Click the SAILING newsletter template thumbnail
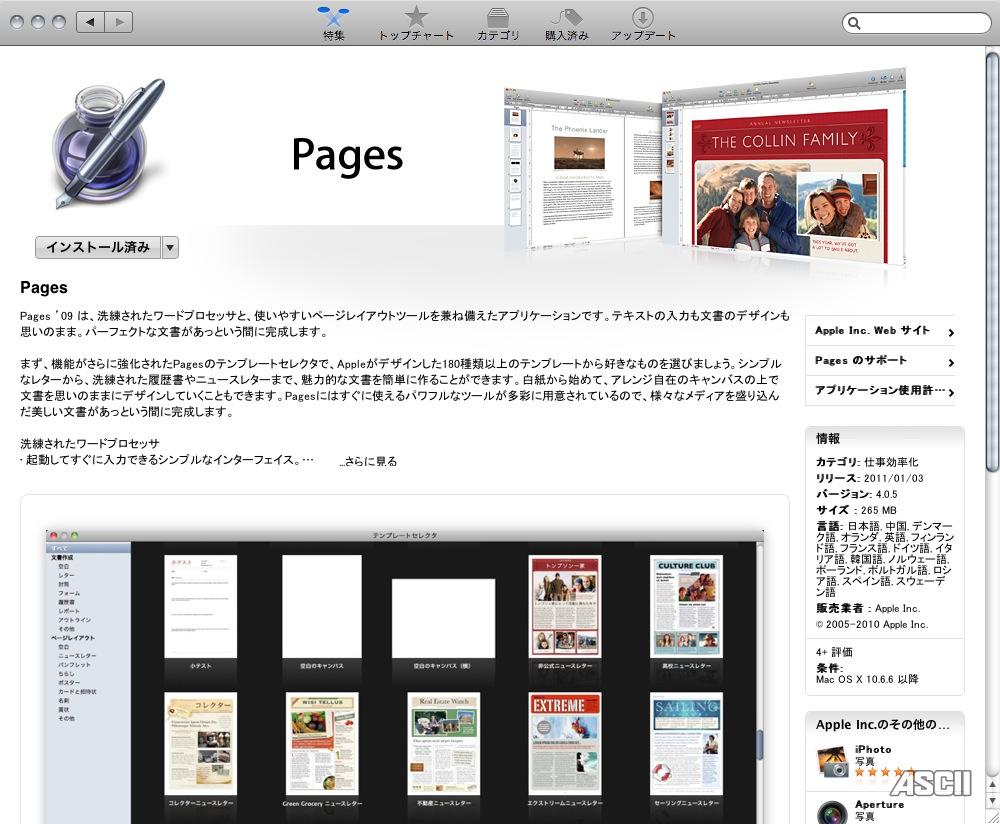Viewport: 1000px width, 824px height. pos(686,743)
